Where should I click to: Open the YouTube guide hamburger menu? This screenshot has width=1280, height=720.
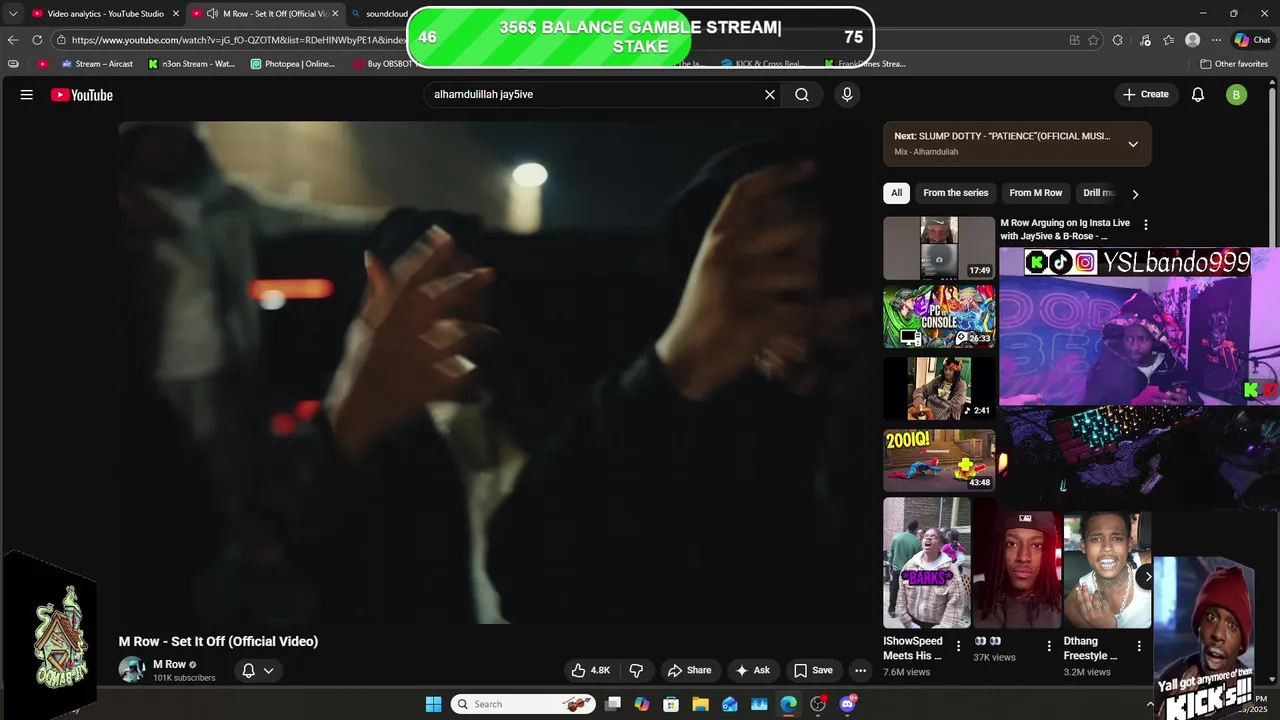coord(27,95)
